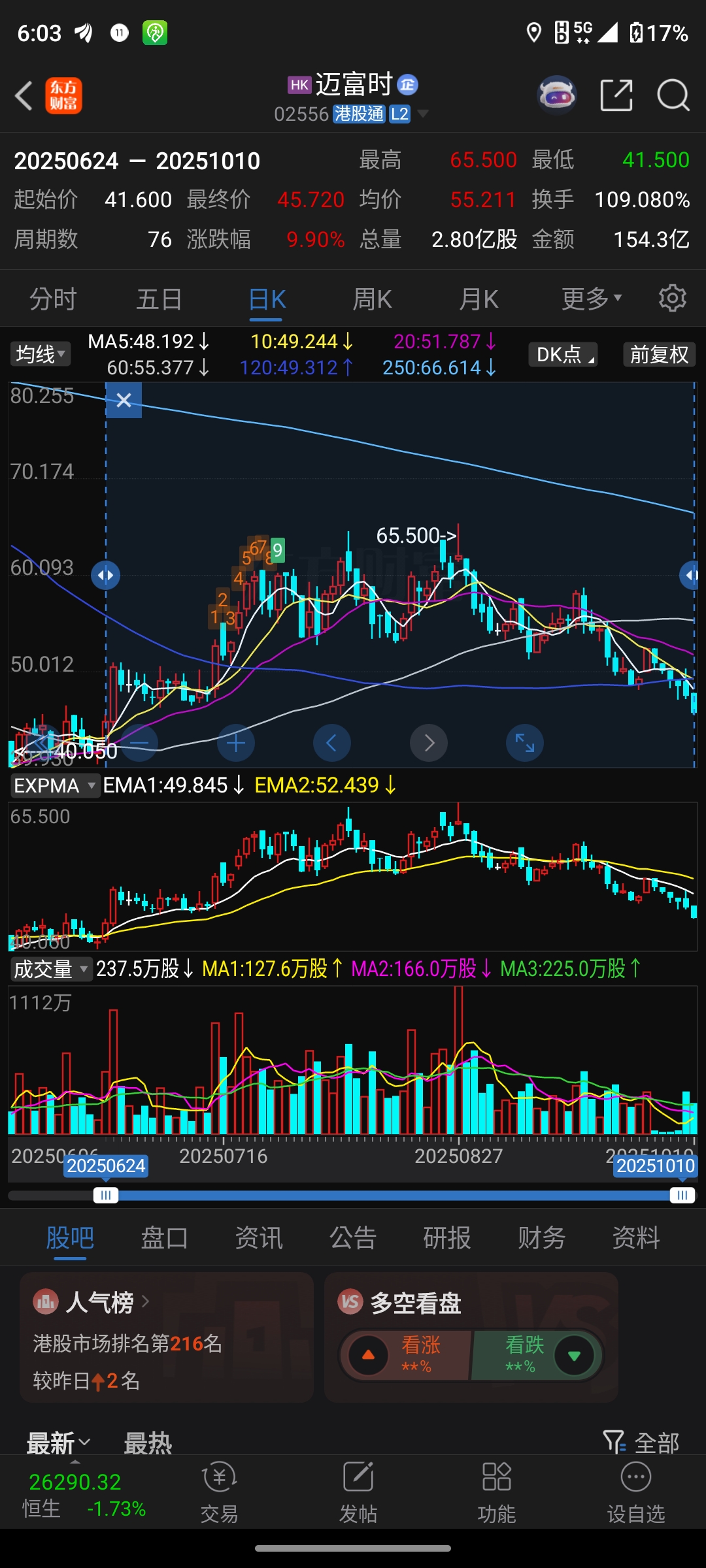The image size is (706, 1568).
Task: Open the Eastmoney logo home icon
Action: click(63, 96)
